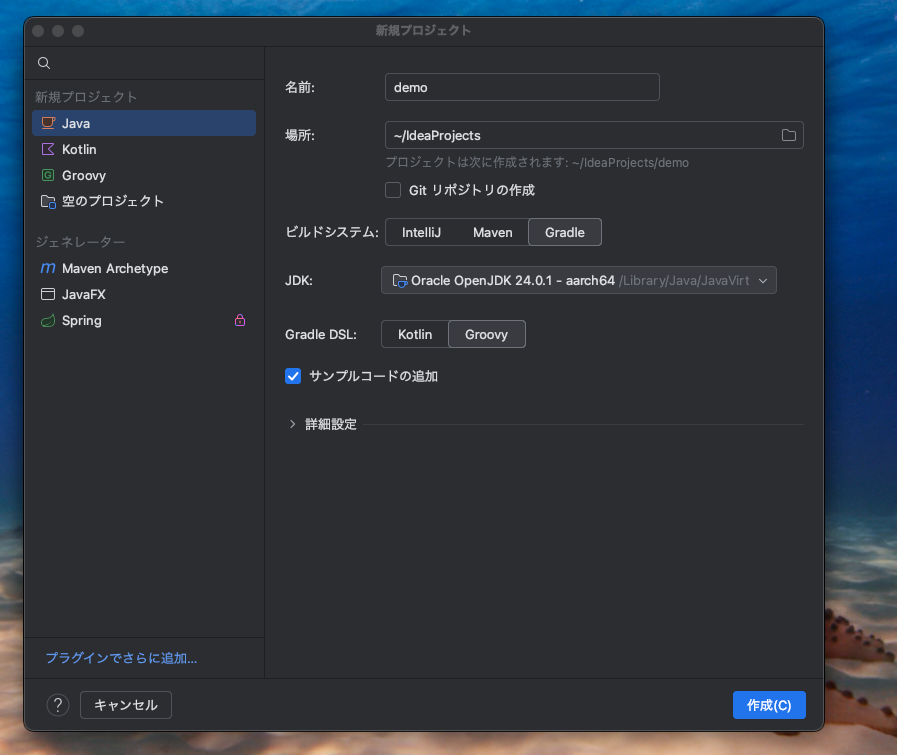Click the 場所 field with ~/IdeaProjects

coord(594,135)
